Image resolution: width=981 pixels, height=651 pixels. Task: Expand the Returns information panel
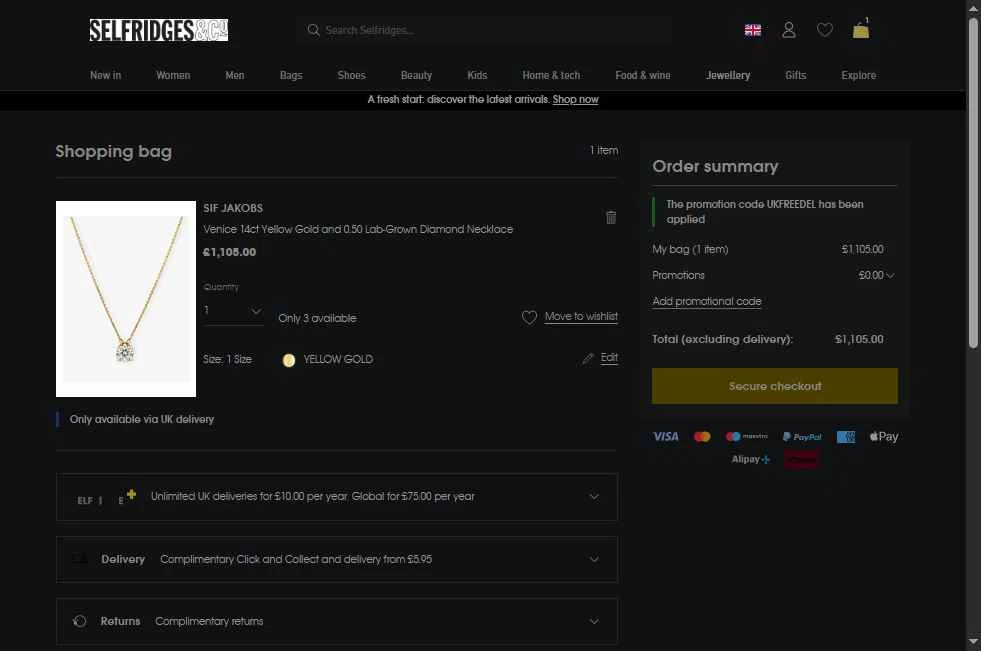click(337, 621)
